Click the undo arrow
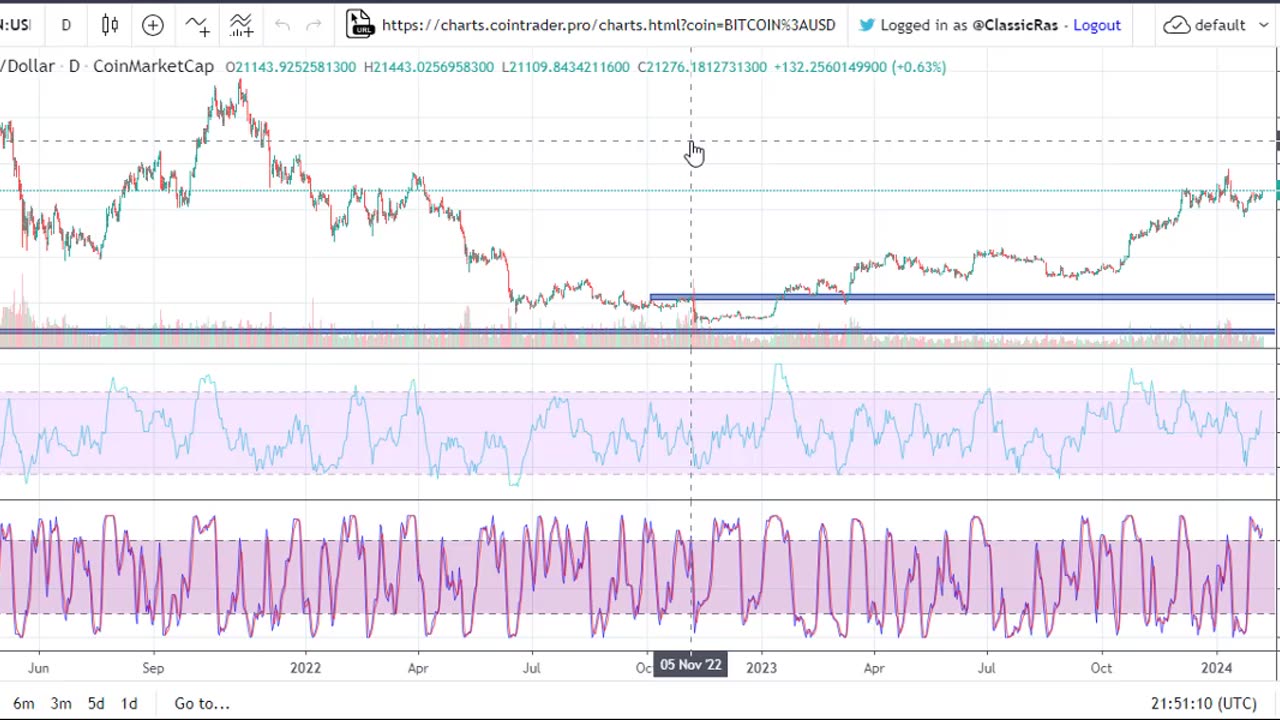This screenshot has width=1280, height=720. point(282,25)
